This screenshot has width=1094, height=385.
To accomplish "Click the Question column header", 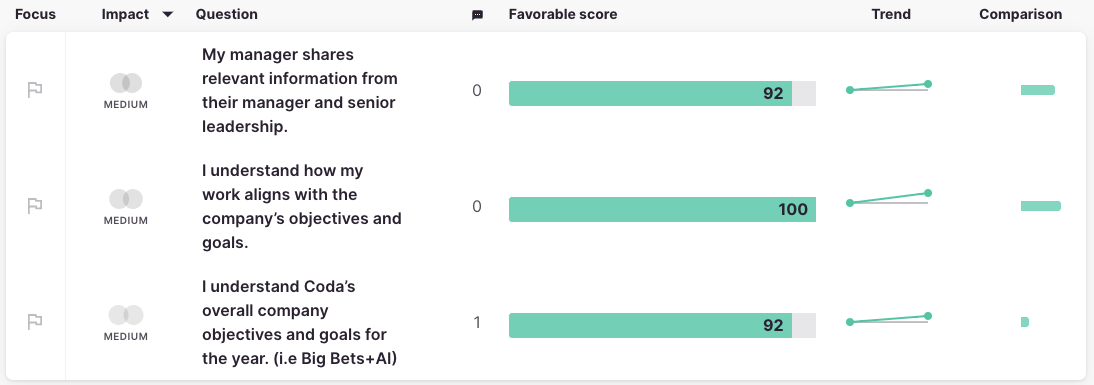I will [227, 14].
